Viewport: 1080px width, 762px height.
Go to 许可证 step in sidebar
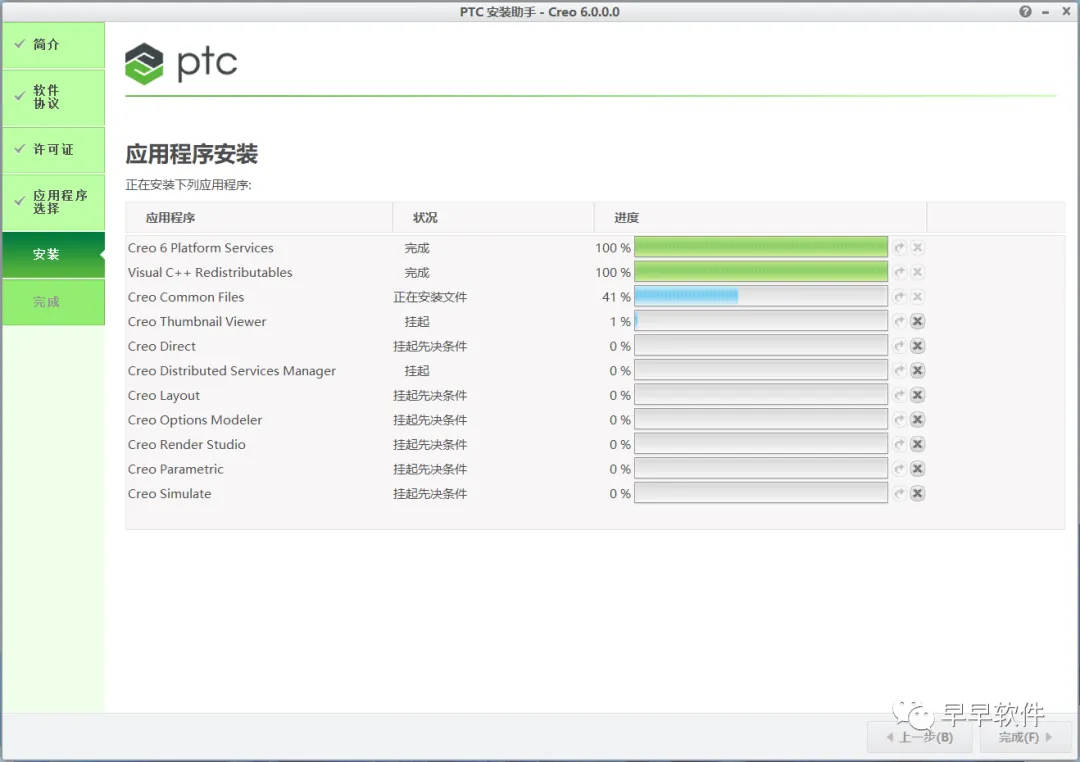click(x=54, y=150)
